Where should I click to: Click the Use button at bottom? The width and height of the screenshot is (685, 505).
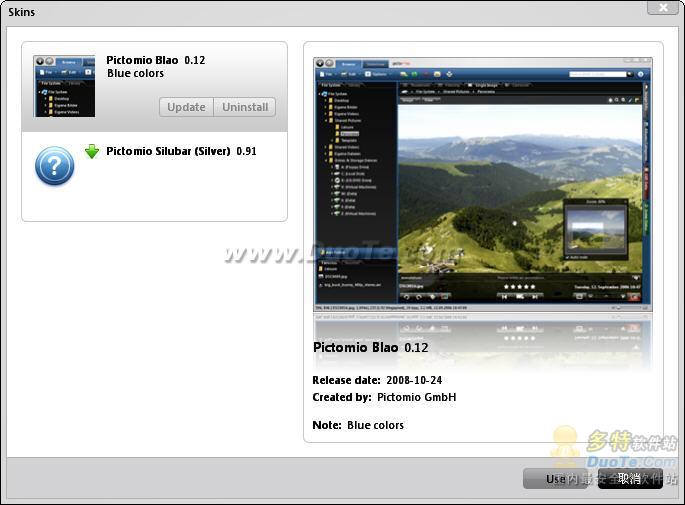click(555, 479)
